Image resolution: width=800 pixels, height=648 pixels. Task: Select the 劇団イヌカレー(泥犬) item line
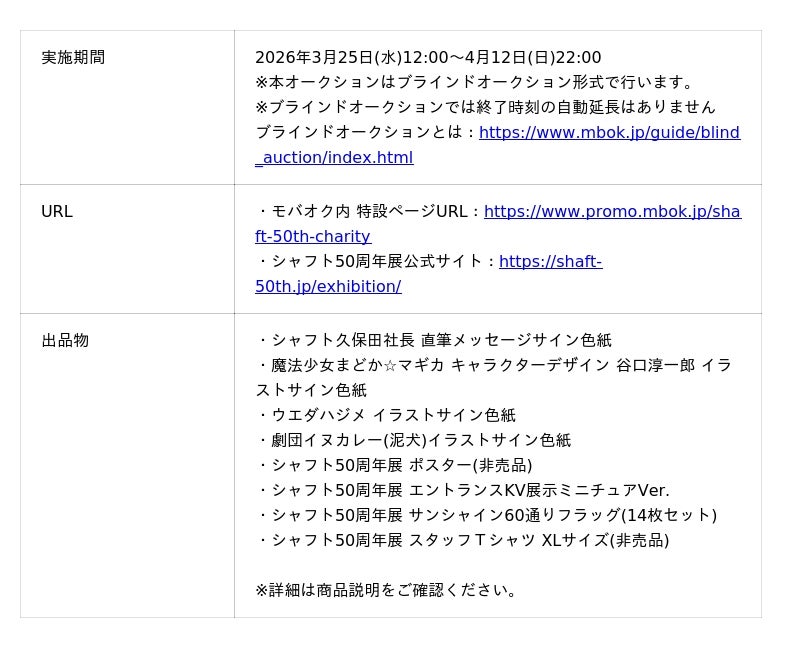click(414, 441)
